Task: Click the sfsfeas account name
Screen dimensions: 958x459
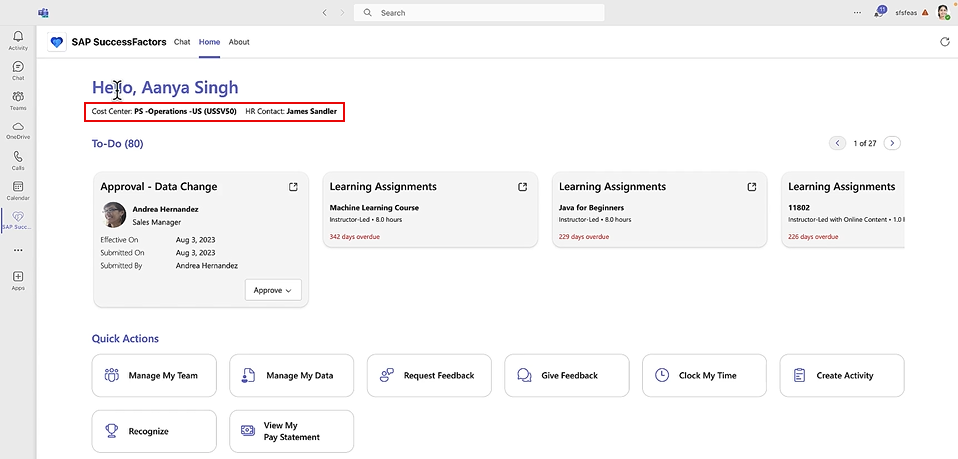Action: point(906,12)
